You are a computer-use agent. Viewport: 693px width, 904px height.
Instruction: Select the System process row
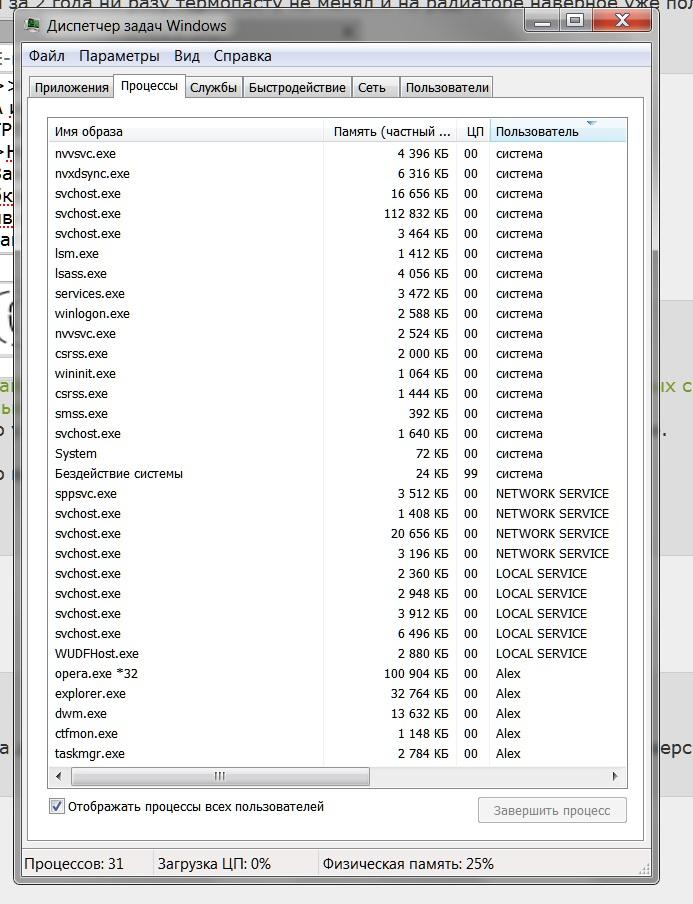337,453
